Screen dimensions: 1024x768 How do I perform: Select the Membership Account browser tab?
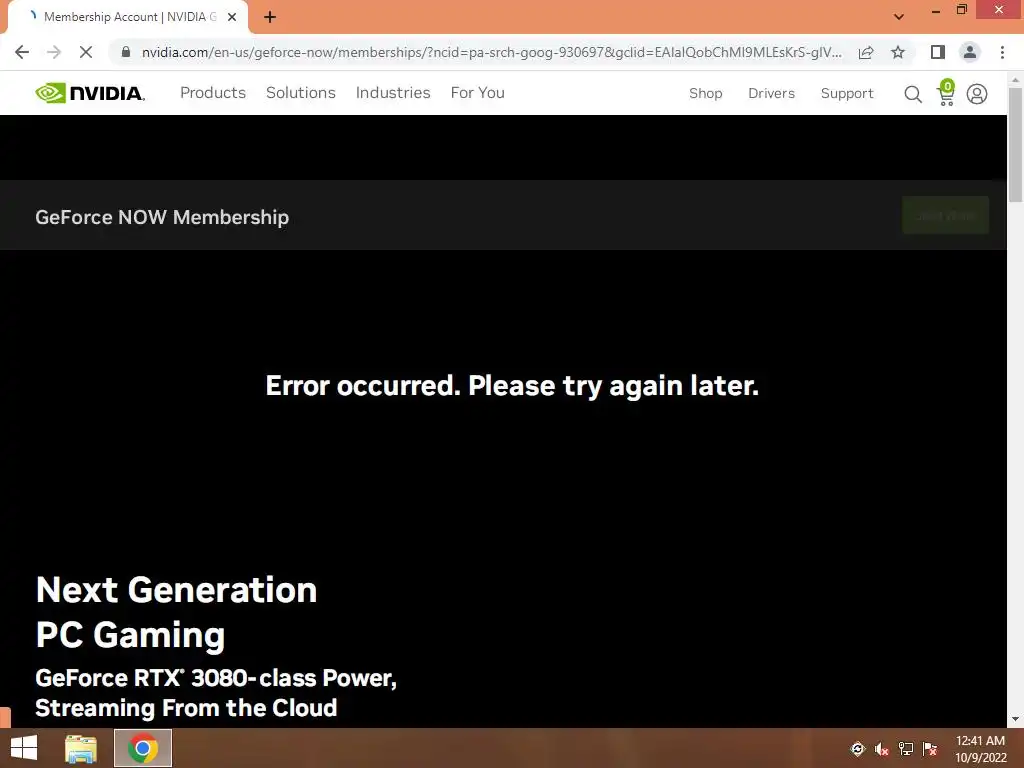[128, 18]
